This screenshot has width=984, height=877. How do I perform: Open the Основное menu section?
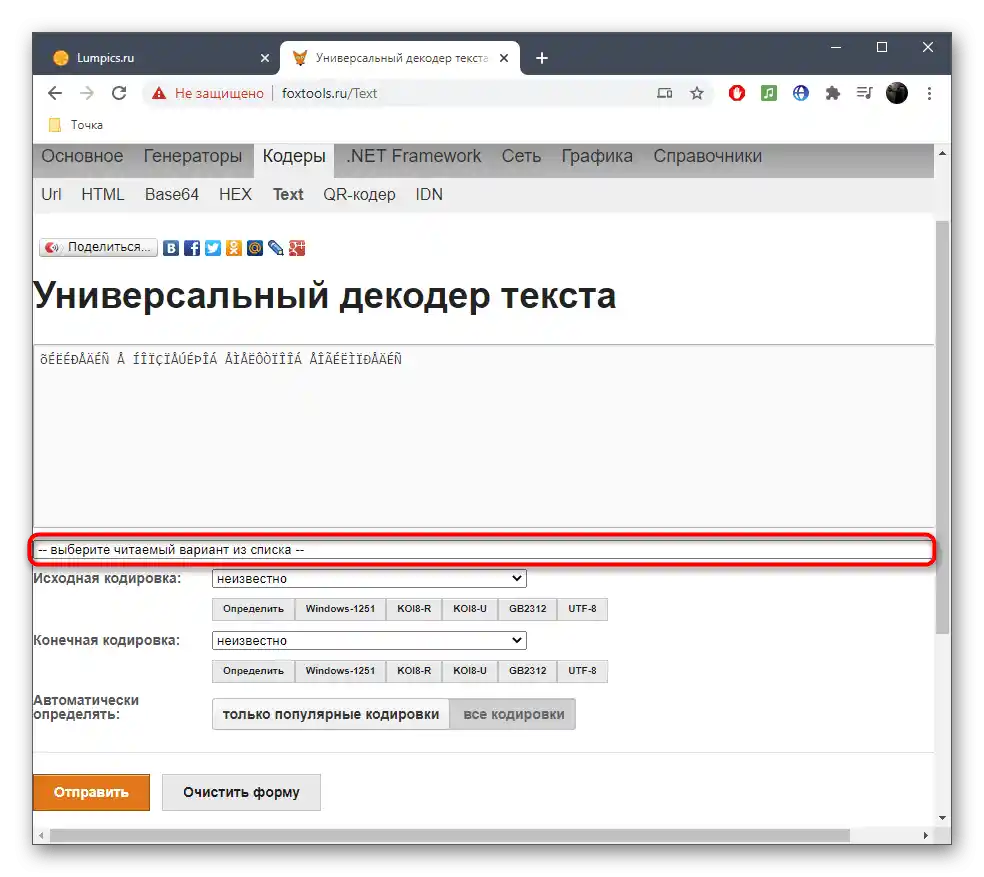[82, 156]
